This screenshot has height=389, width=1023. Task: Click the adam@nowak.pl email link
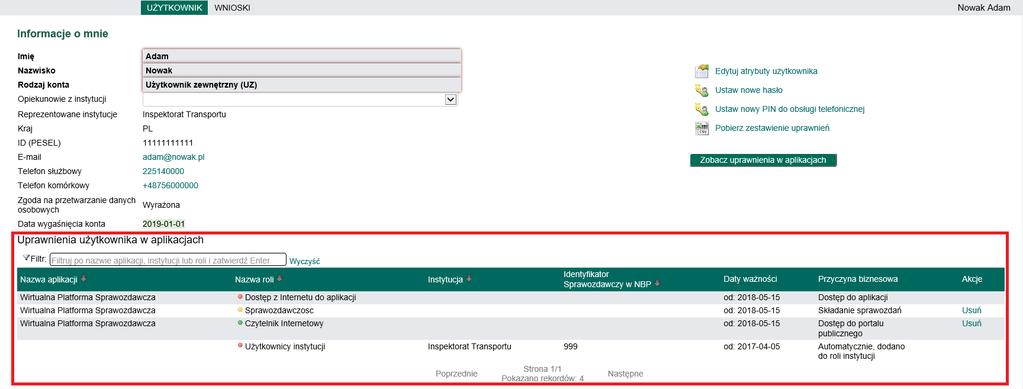coord(174,157)
